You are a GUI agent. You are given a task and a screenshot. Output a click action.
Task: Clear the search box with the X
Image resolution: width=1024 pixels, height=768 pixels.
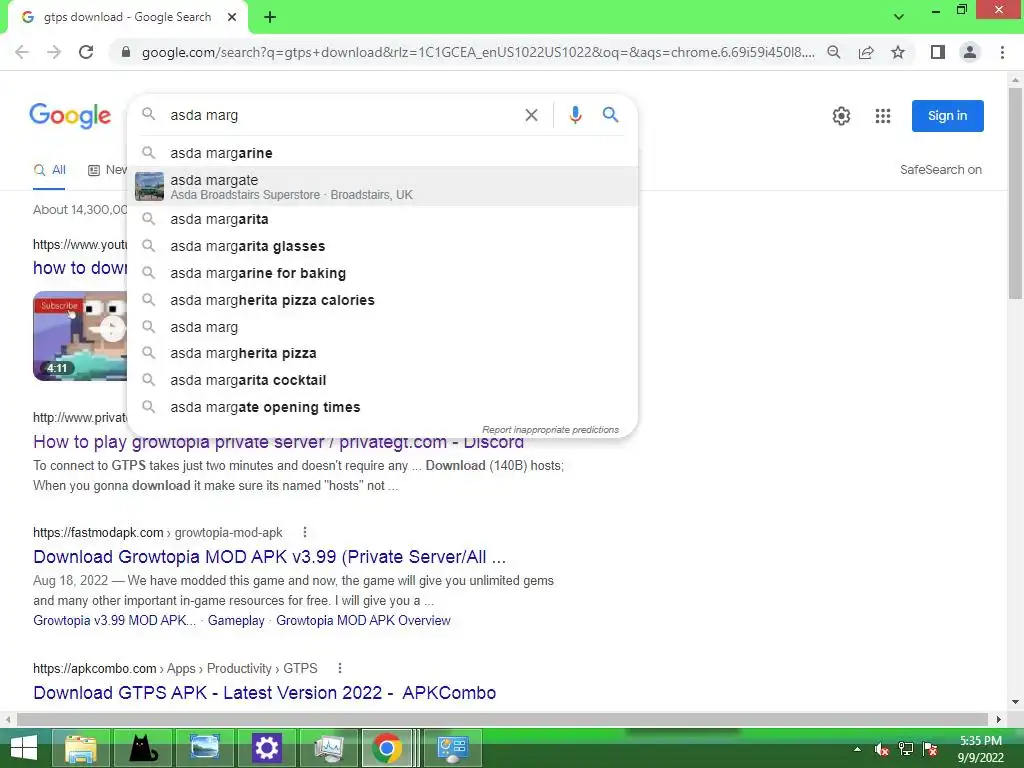click(532, 115)
